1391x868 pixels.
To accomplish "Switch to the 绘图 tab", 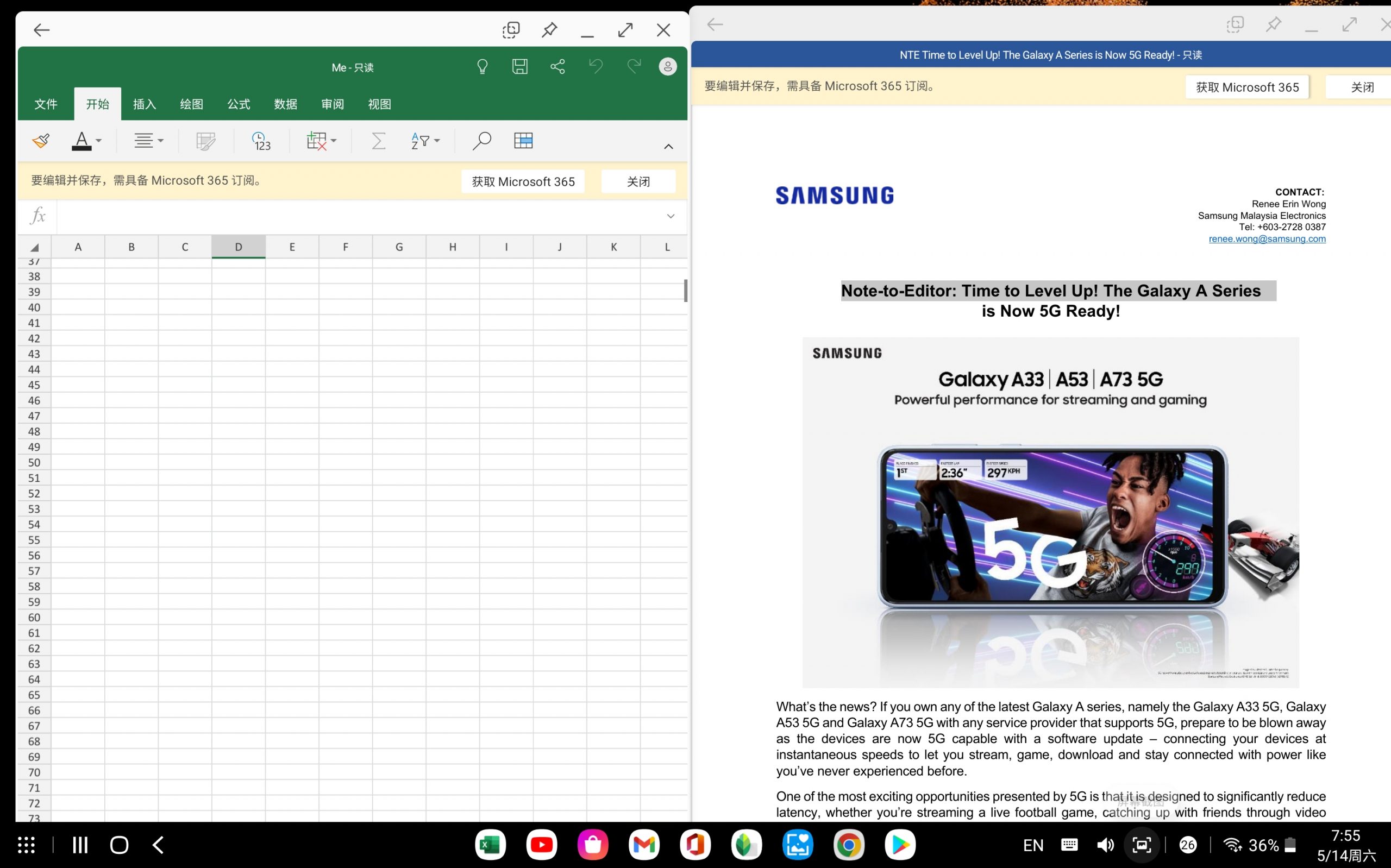I will click(192, 104).
